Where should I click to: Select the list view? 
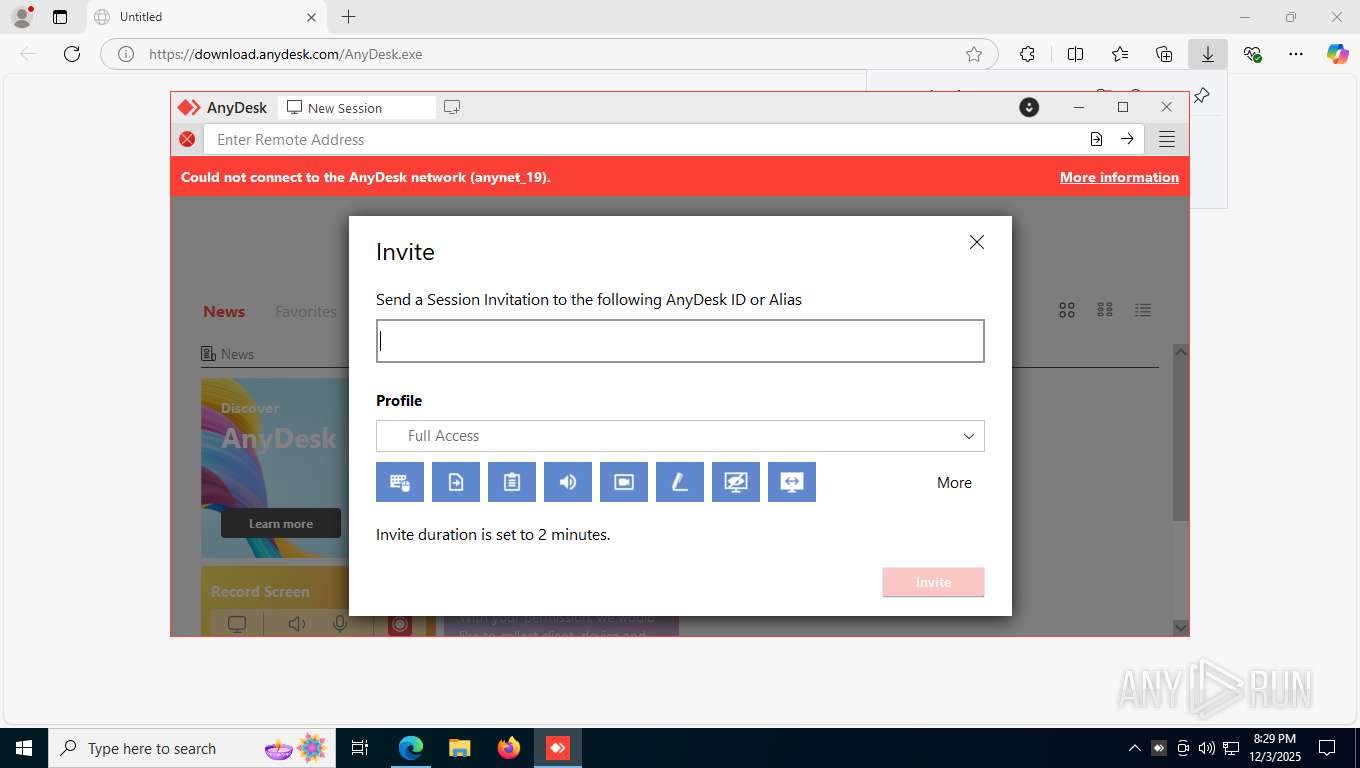pos(1143,310)
